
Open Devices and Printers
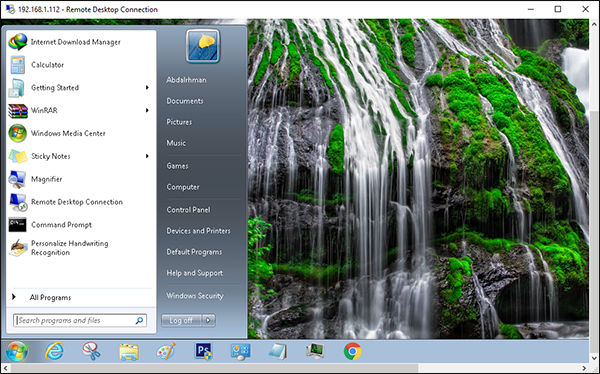tap(198, 231)
